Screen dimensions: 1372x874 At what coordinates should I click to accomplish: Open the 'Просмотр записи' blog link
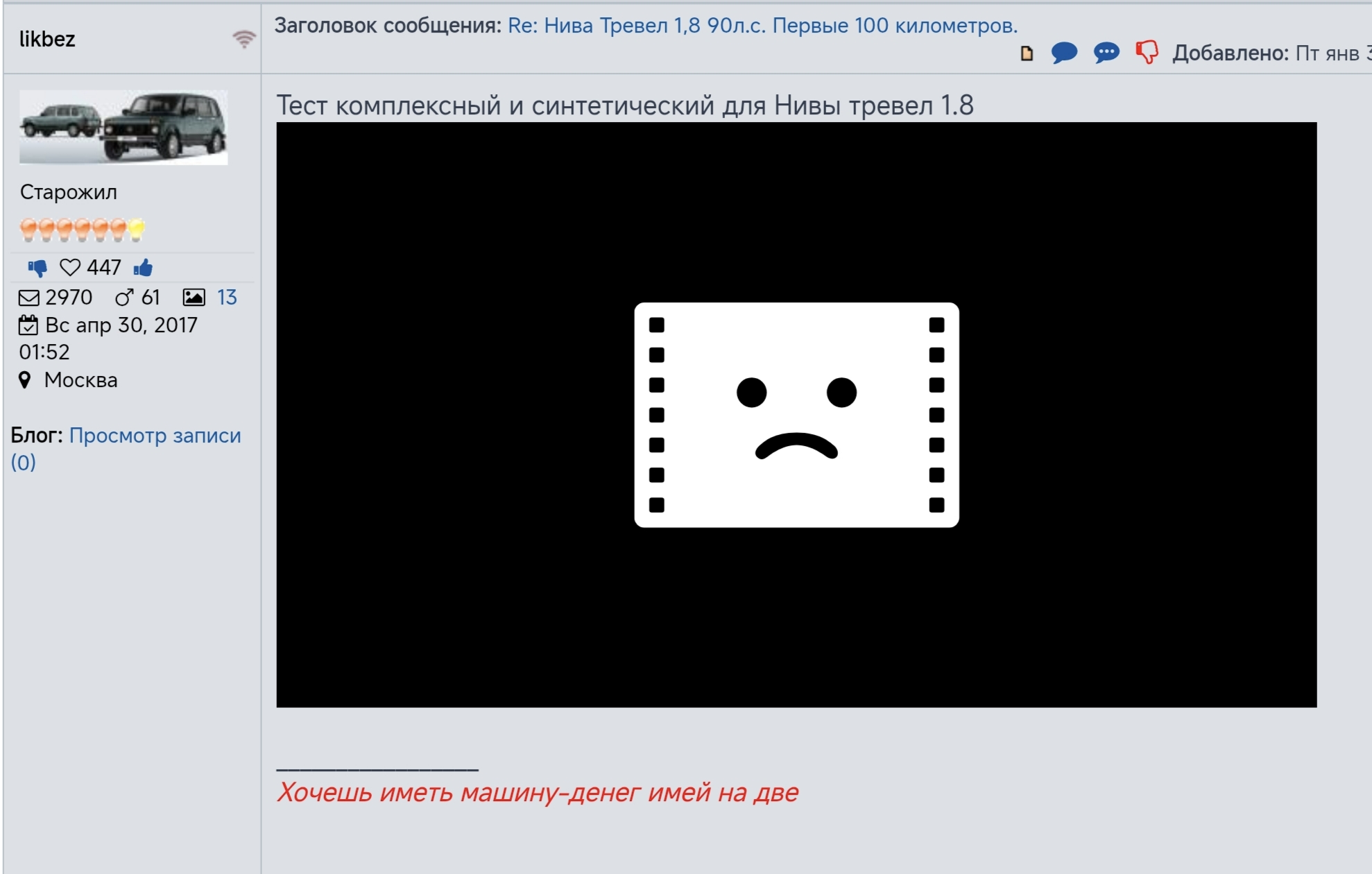click(x=155, y=436)
